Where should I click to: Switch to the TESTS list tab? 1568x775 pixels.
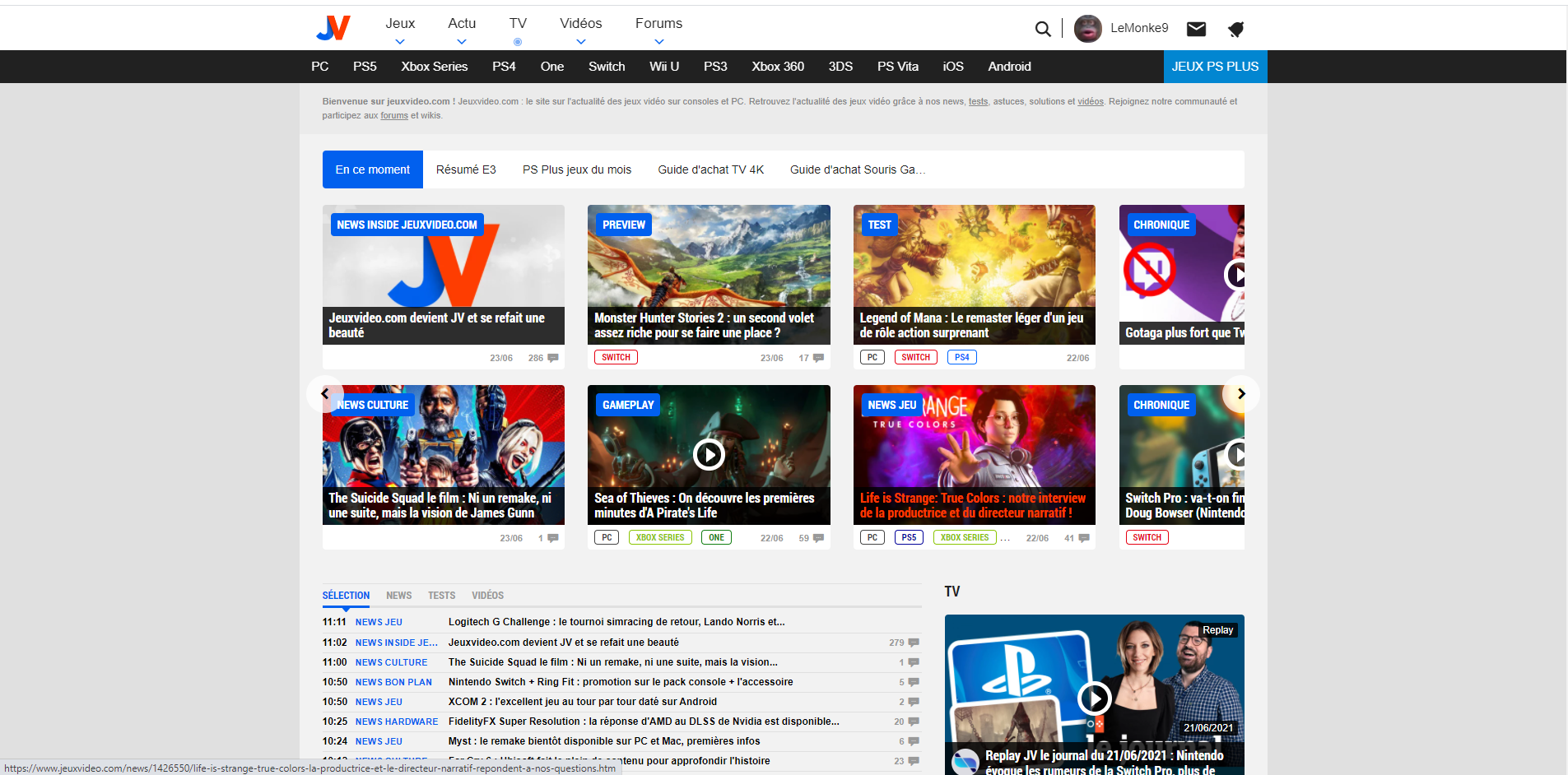(x=441, y=596)
